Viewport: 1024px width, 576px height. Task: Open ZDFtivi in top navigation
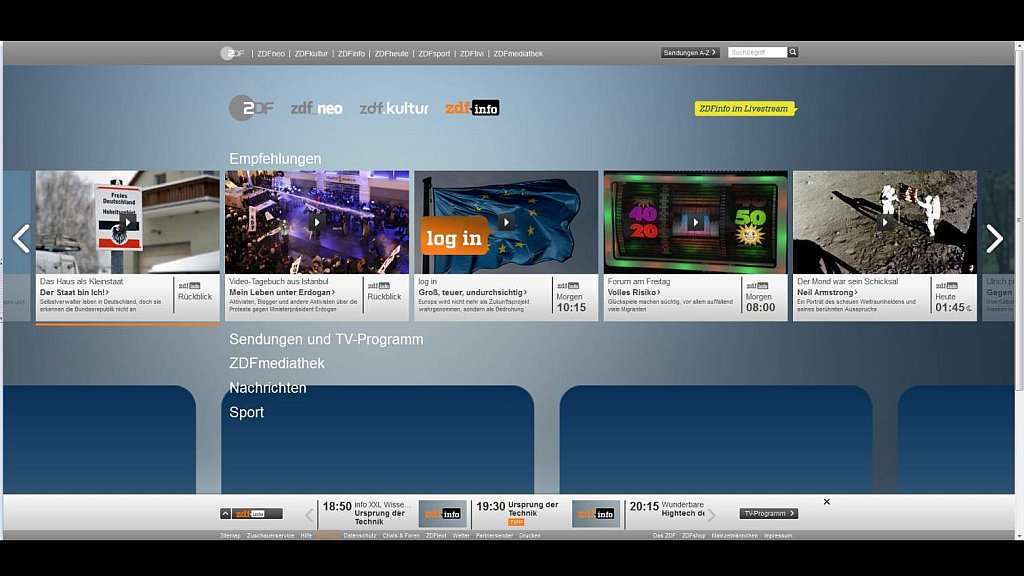point(472,54)
